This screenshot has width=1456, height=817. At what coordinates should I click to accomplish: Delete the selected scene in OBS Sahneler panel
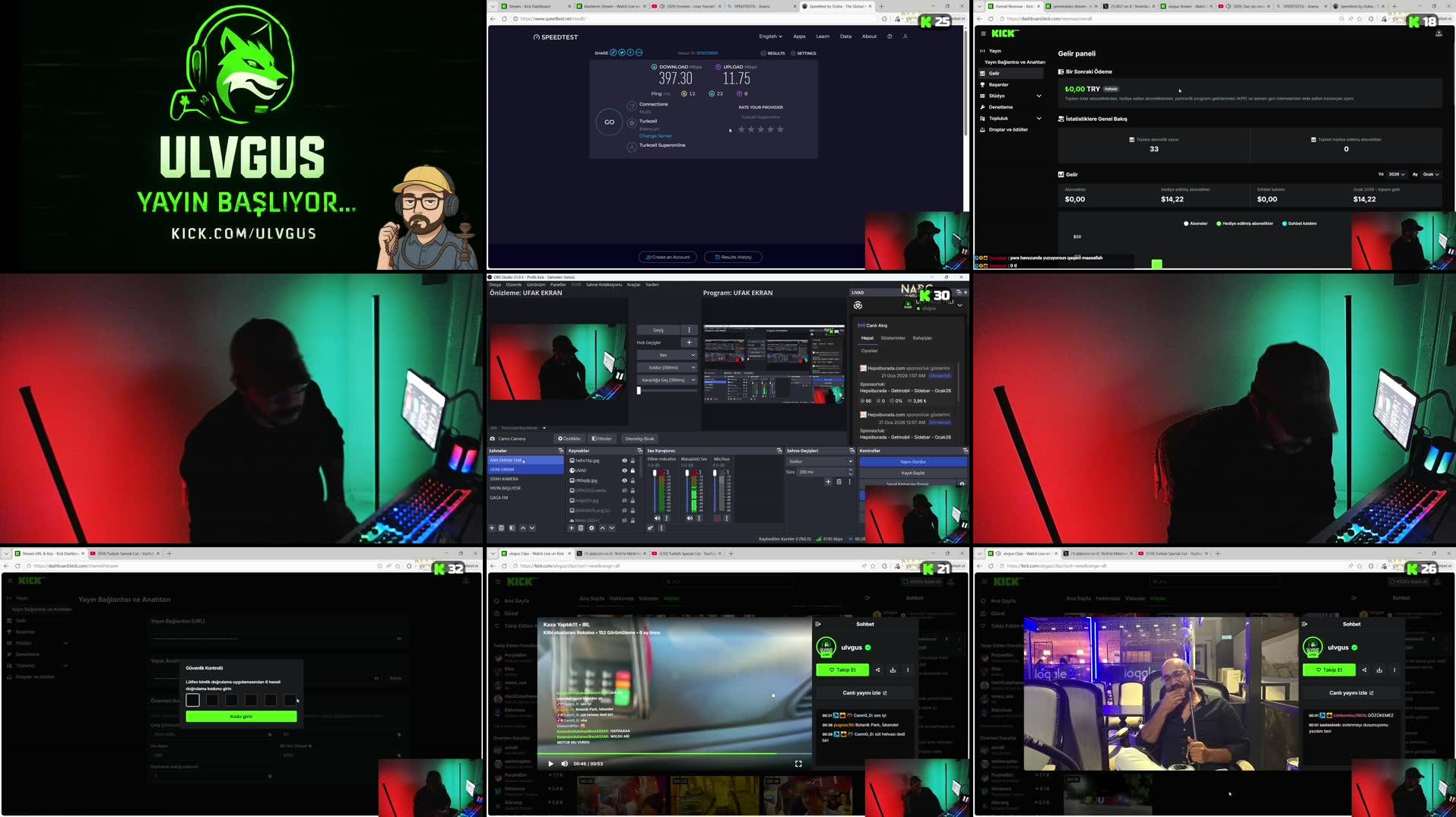pyautogui.click(x=502, y=527)
